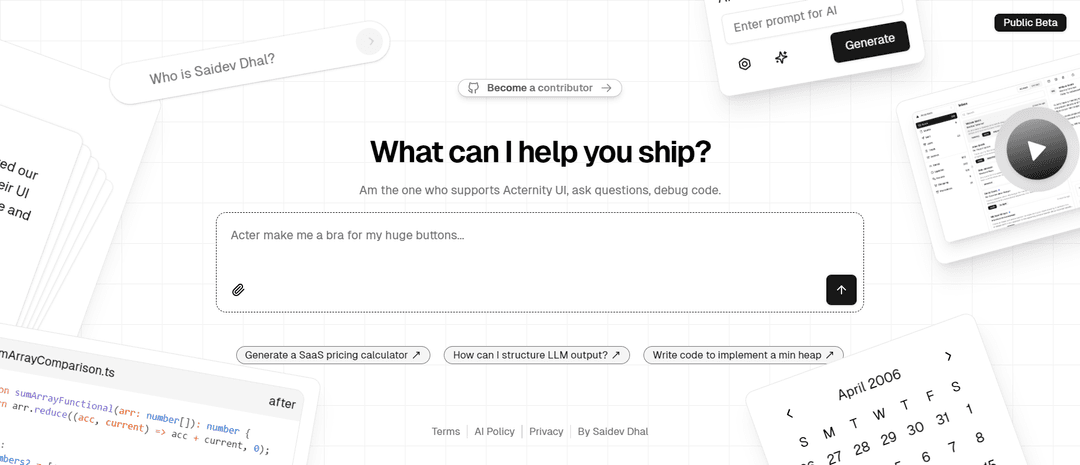
Task: Click the hexagon settings icon in prompt card
Action: tap(744, 64)
